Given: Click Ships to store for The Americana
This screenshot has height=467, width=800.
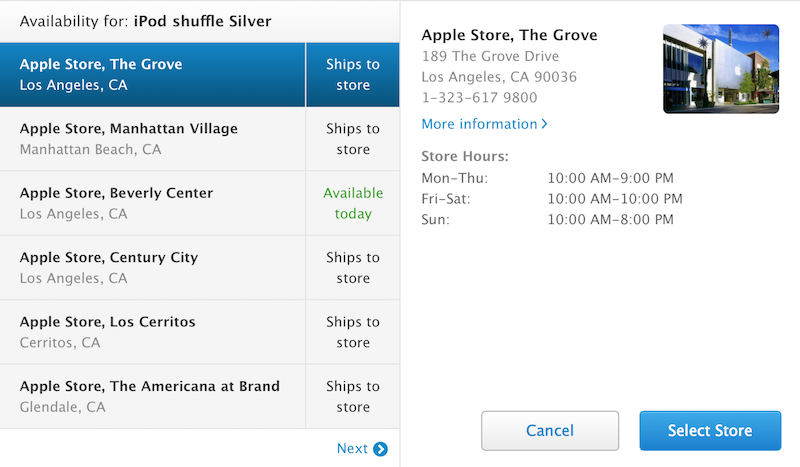Looking at the screenshot, I should [353, 396].
